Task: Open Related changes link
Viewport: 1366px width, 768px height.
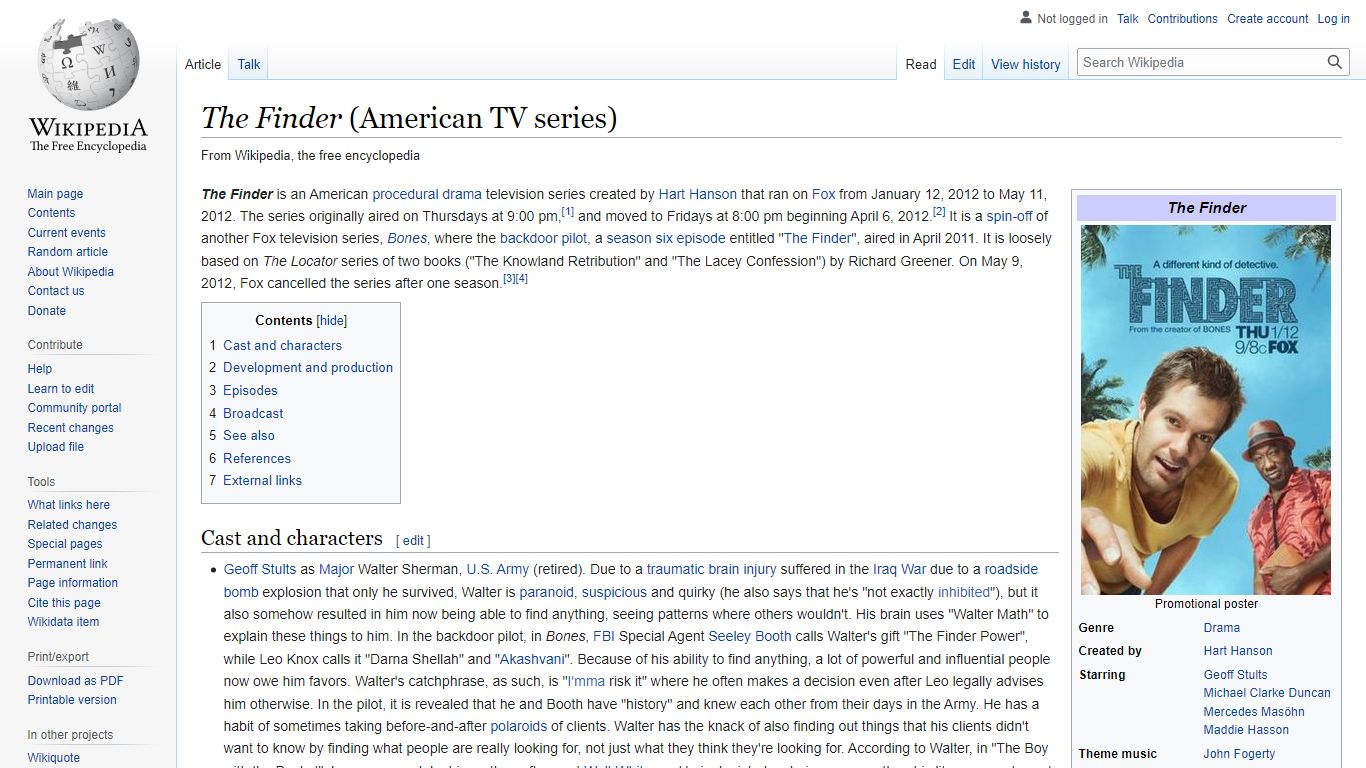Action: pyautogui.click(x=72, y=525)
